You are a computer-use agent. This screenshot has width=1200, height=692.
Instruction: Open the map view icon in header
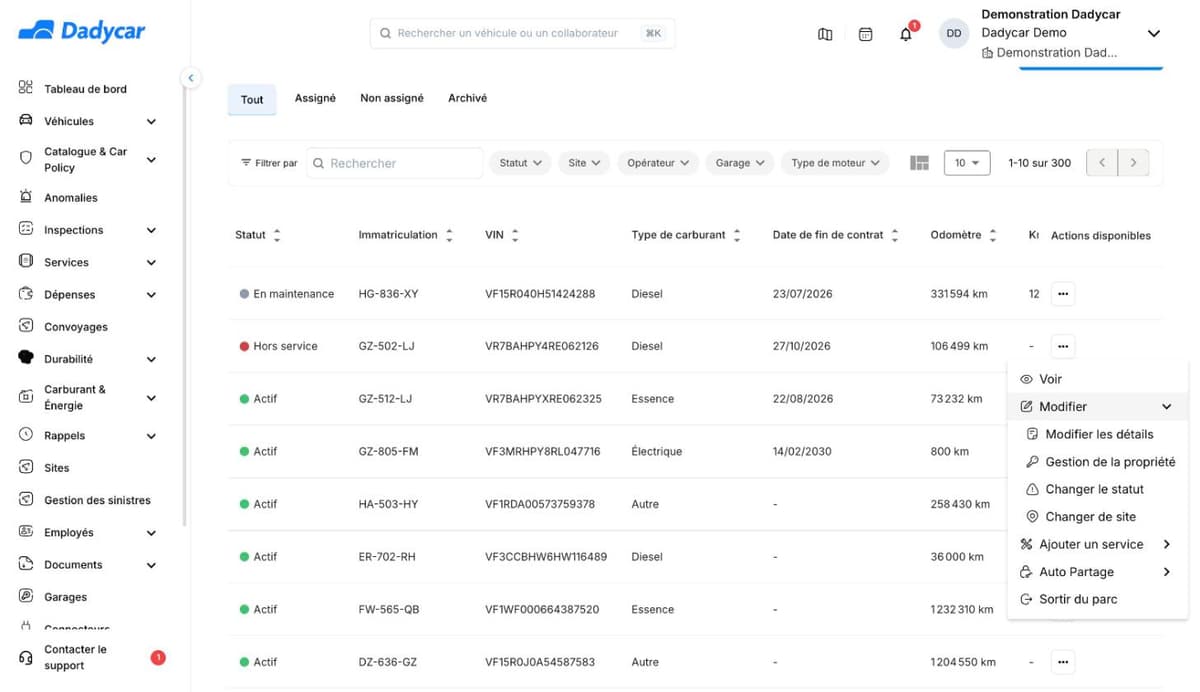tap(825, 34)
